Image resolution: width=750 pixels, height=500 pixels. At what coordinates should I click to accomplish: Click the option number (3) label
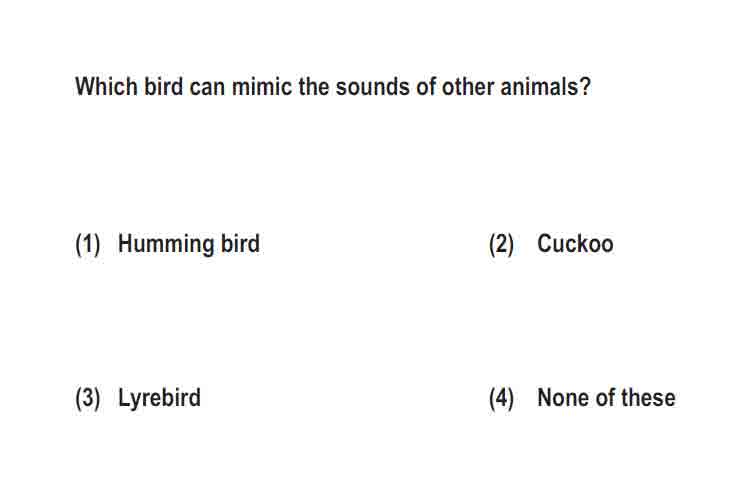(88, 399)
